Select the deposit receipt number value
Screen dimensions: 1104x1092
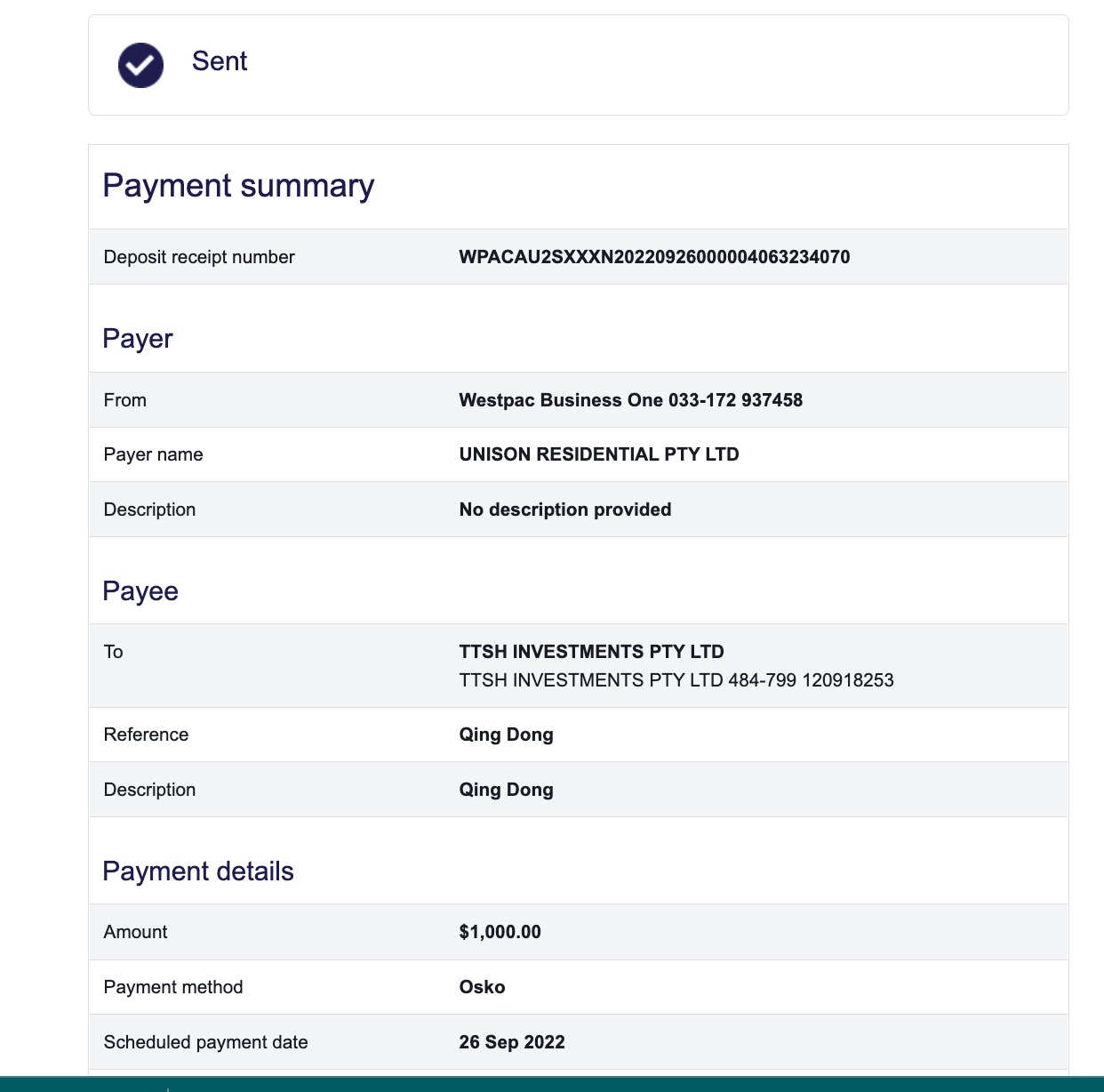pos(654,257)
